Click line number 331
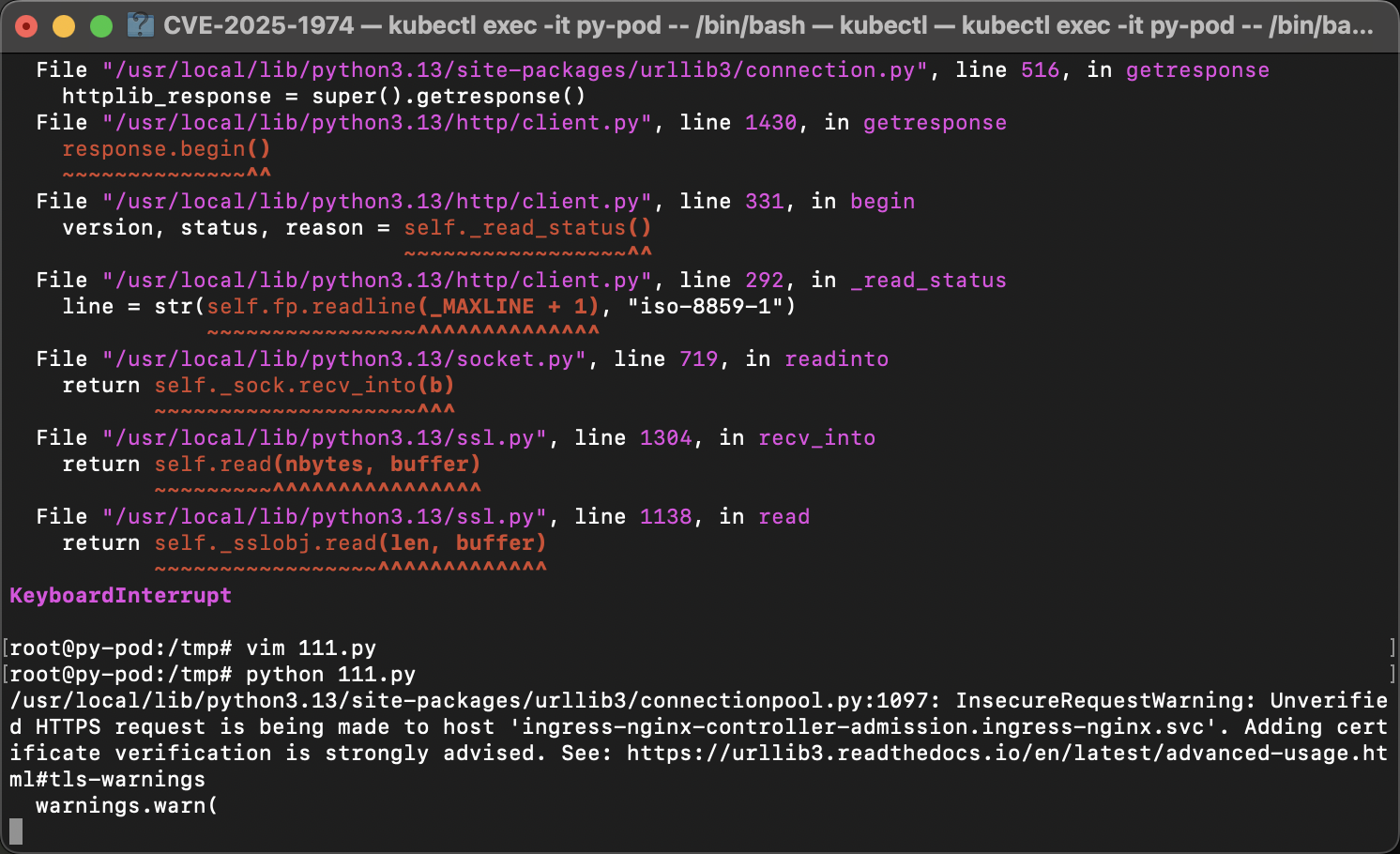Screen dimensions: 1400x854 point(764,201)
